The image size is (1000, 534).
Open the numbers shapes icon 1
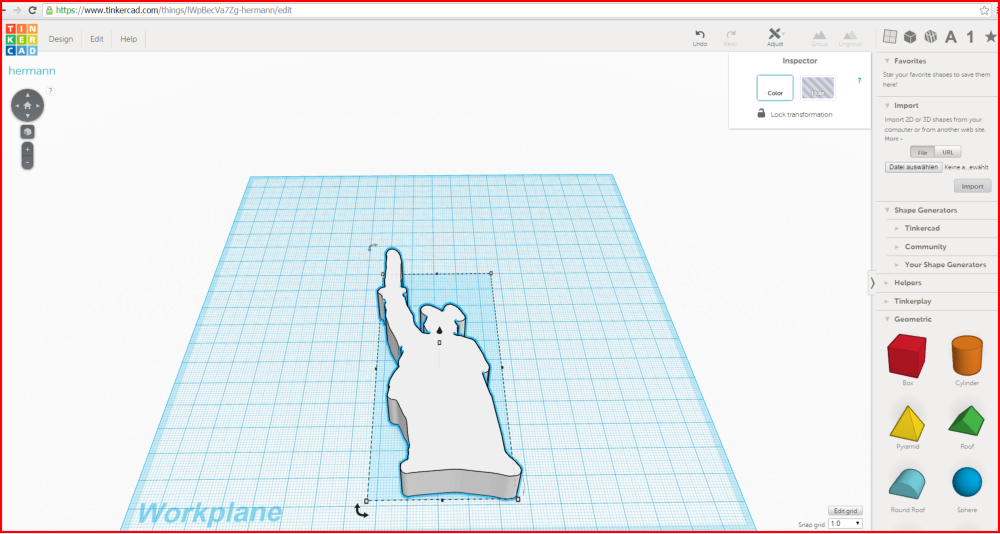click(970, 37)
